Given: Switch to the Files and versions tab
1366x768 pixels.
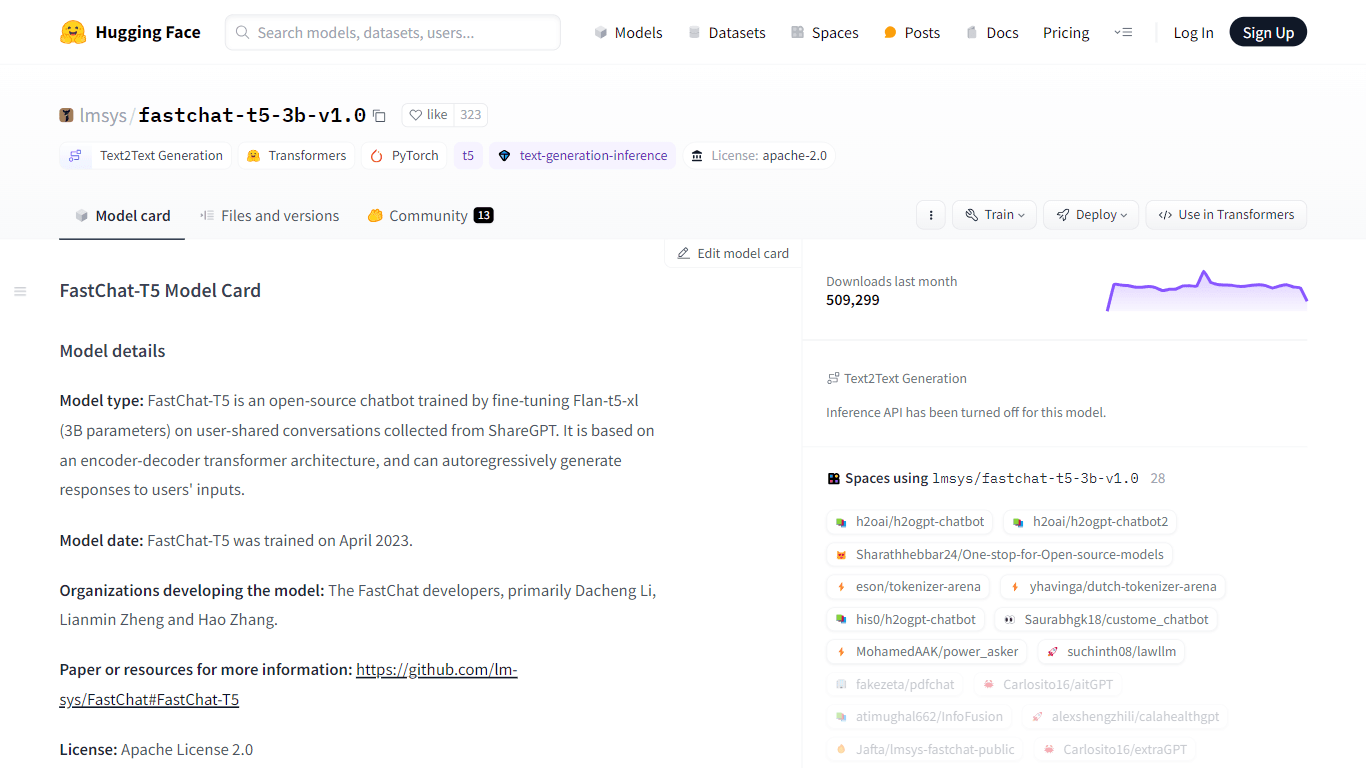Looking at the screenshot, I should [269, 216].
